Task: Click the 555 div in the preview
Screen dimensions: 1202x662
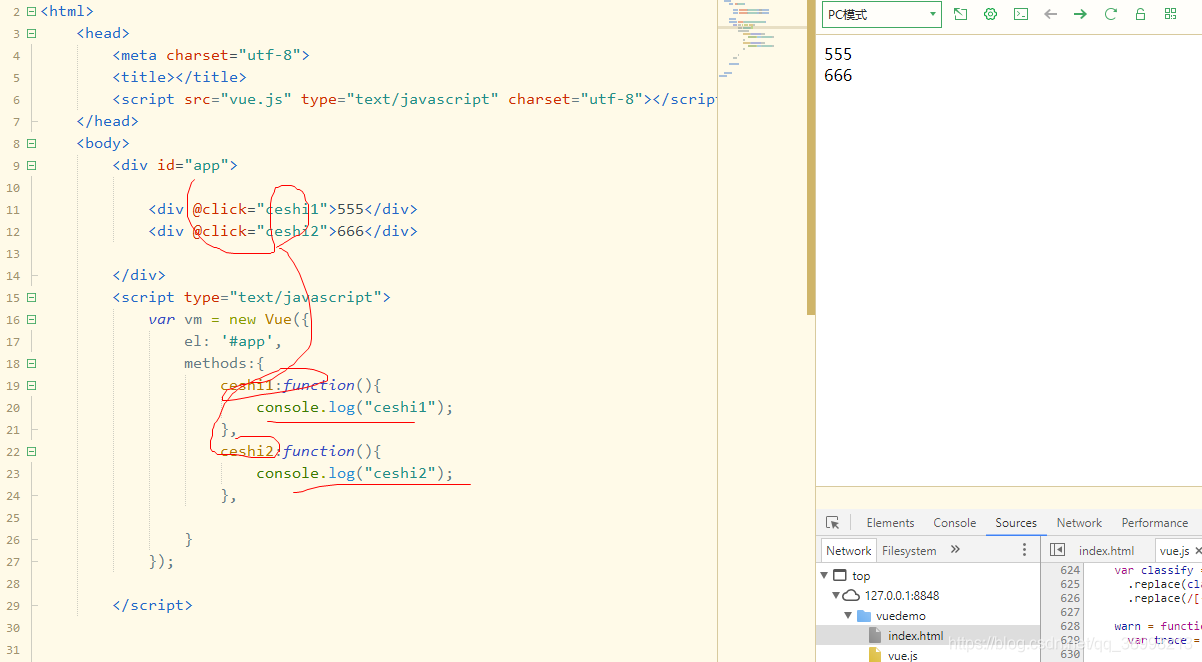Action: [838, 54]
